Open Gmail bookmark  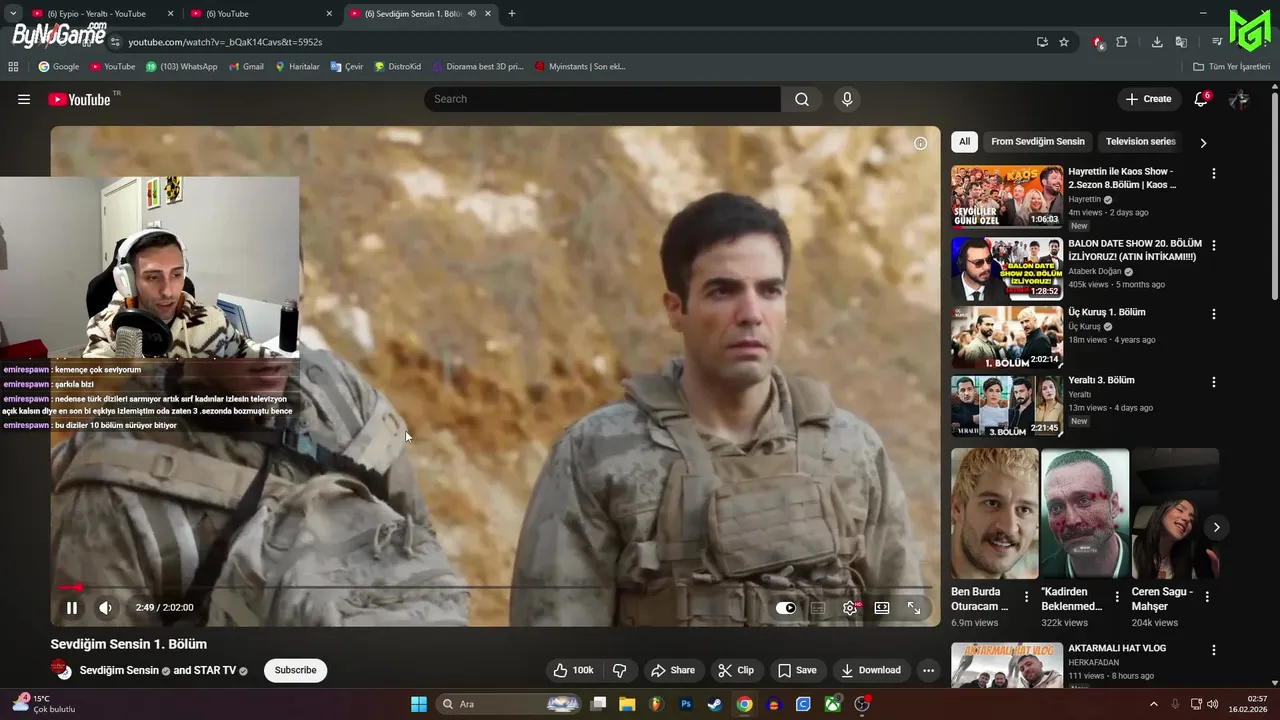246,67
